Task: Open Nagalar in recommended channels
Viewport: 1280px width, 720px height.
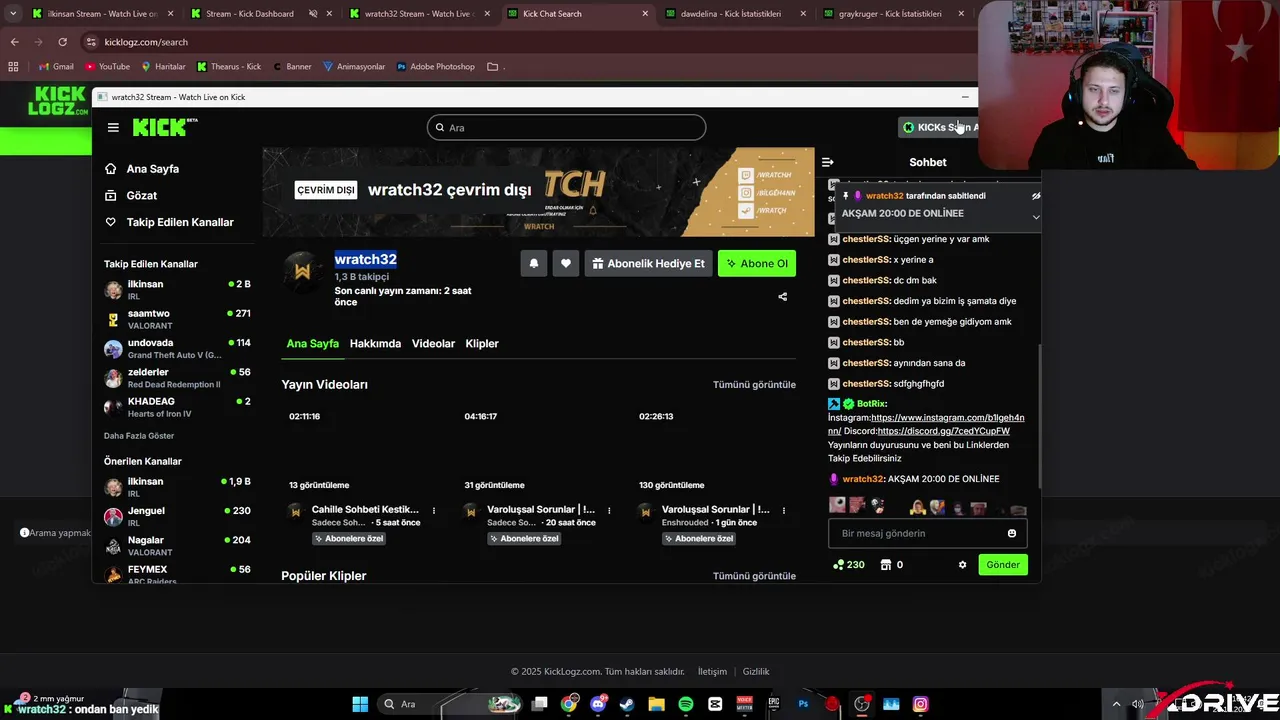Action: pos(177,546)
